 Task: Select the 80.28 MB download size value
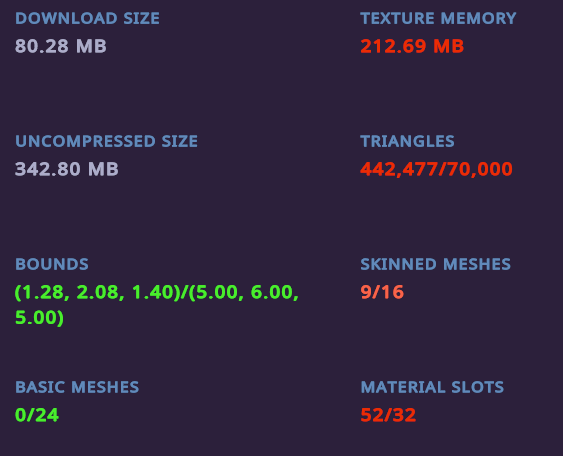tap(61, 46)
